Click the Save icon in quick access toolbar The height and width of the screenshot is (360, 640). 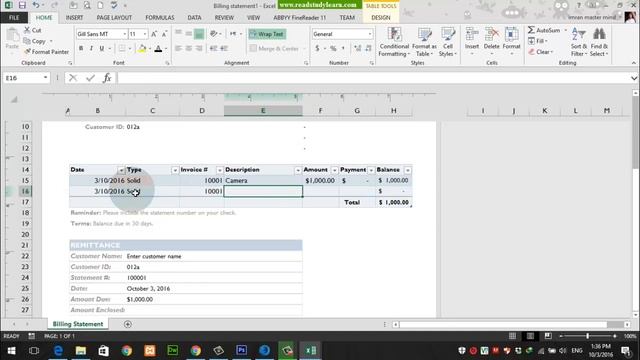(22, 5)
